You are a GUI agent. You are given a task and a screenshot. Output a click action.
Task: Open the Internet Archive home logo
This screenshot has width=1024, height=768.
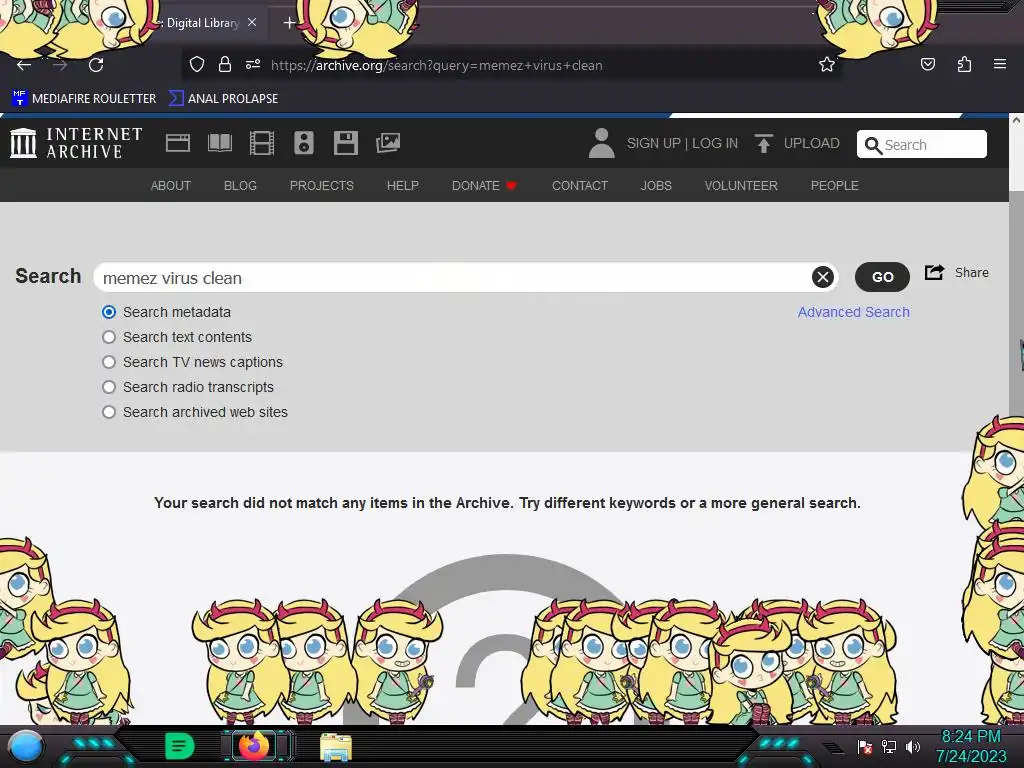click(x=76, y=143)
